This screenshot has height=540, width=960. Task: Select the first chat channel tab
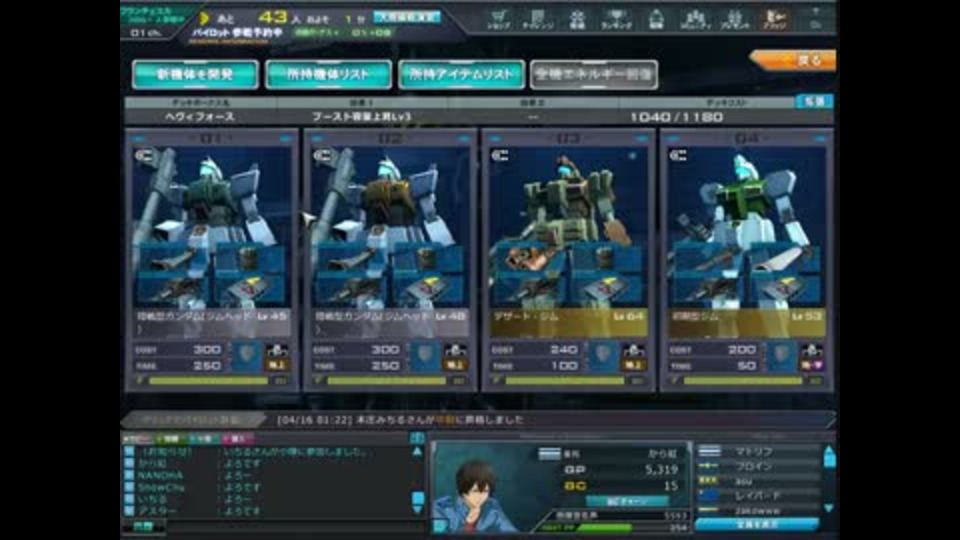tap(137, 438)
